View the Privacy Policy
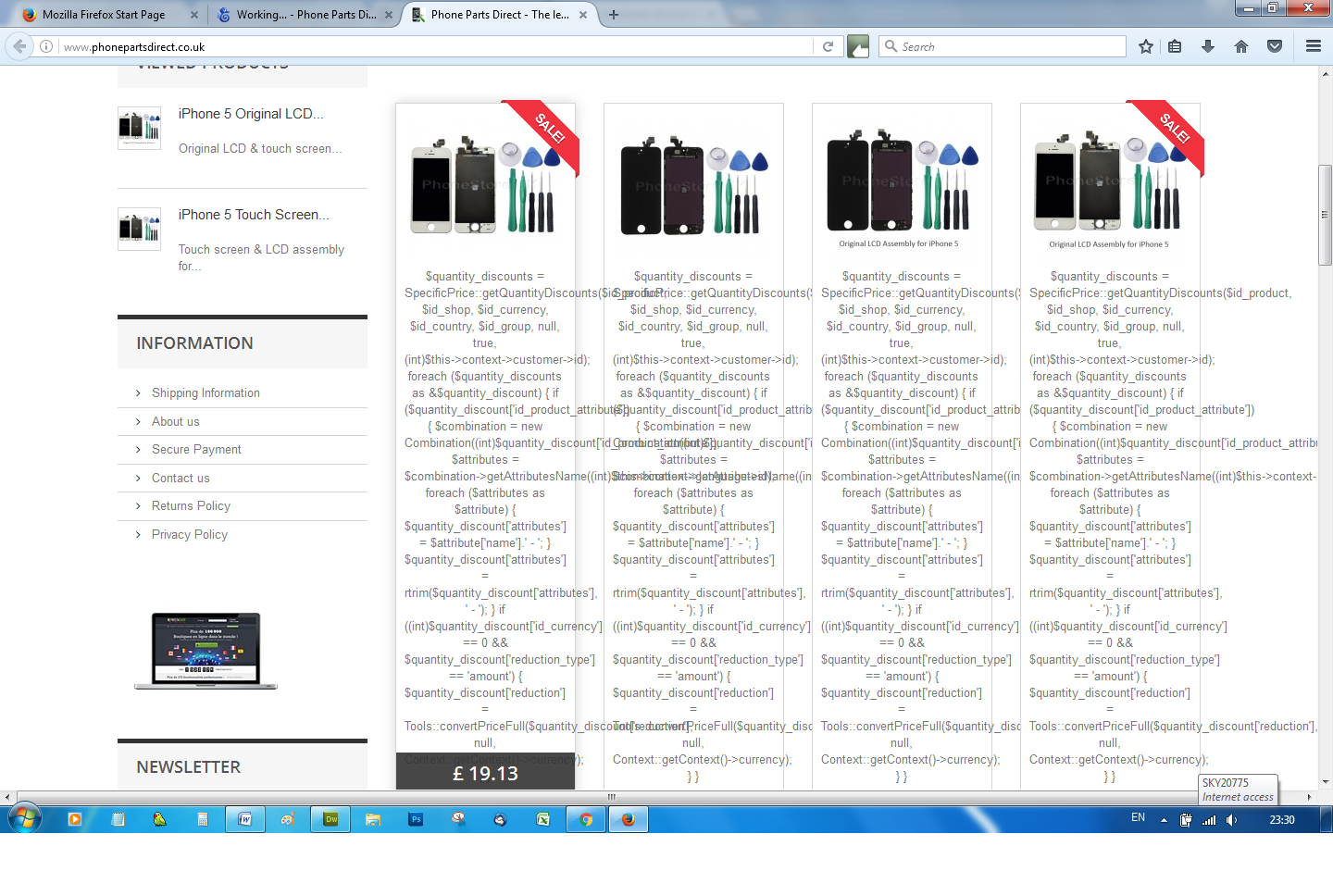Image resolution: width=1333 pixels, height=896 pixels. tap(190, 534)
